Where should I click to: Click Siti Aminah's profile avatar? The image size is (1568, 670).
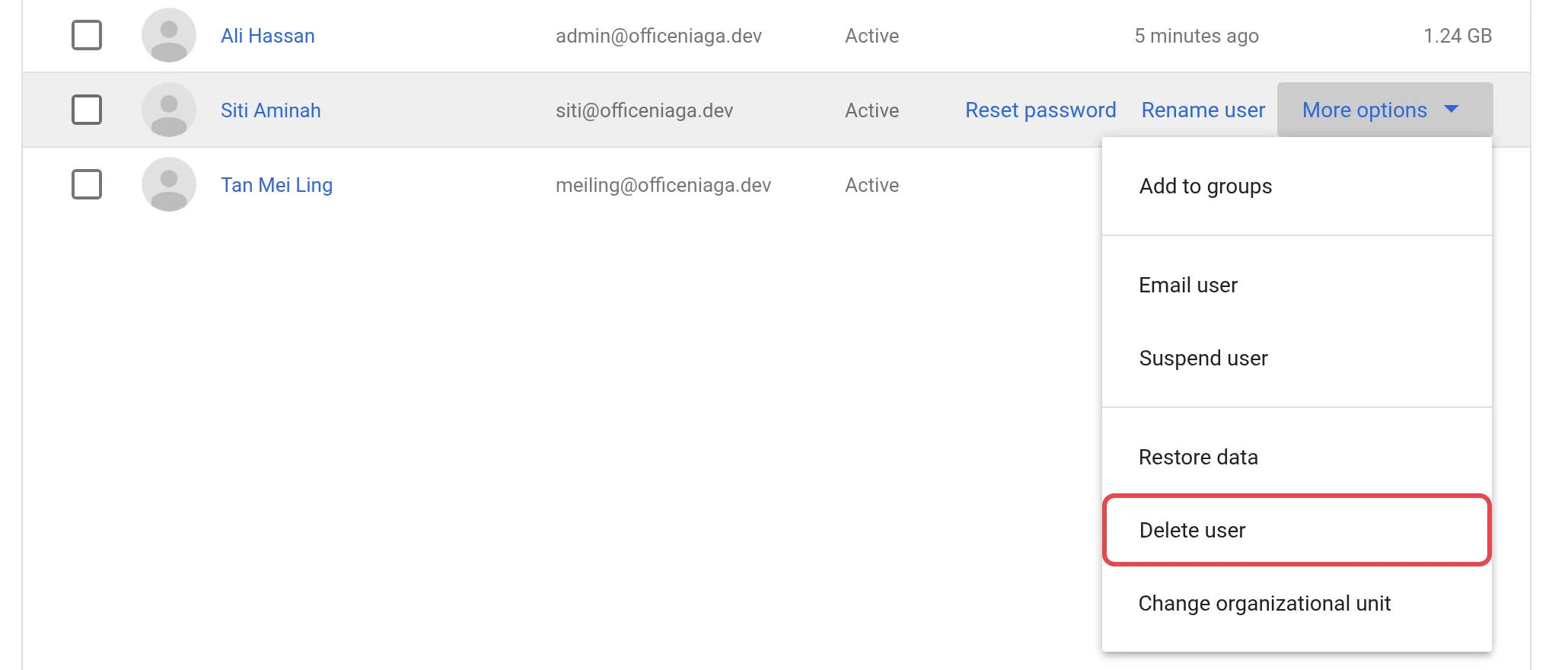[169, 110]
